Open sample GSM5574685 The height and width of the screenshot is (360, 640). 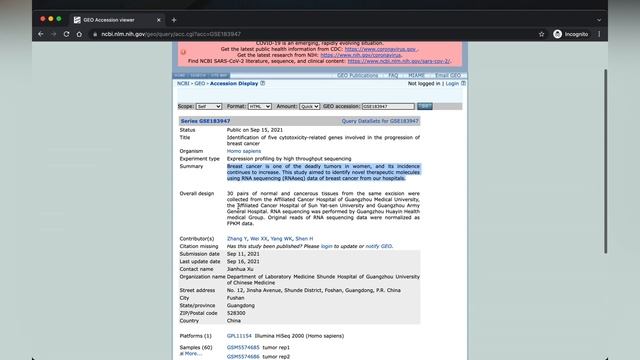click(x=243, y=347)
